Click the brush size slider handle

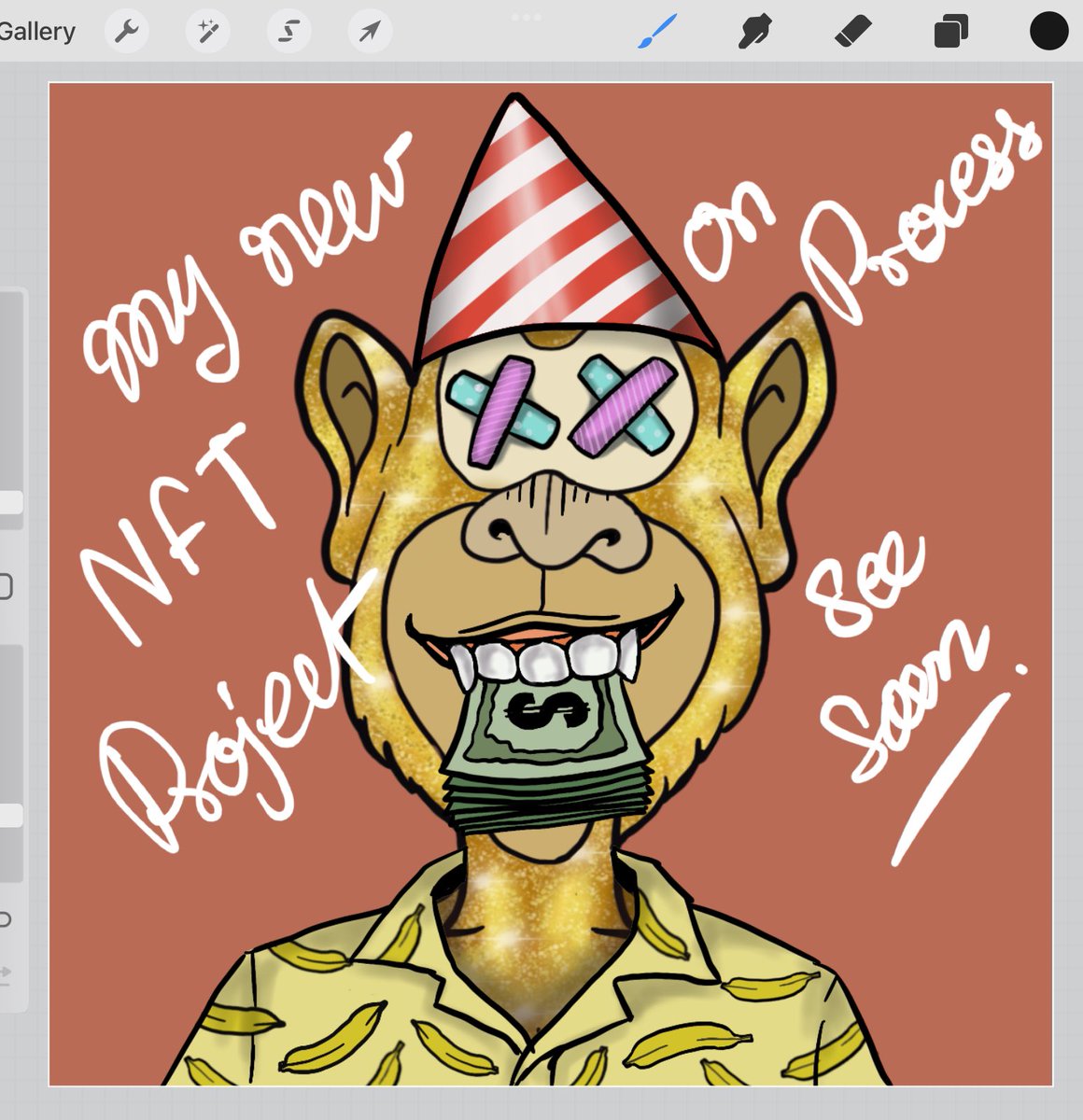(x=9, y=502)
